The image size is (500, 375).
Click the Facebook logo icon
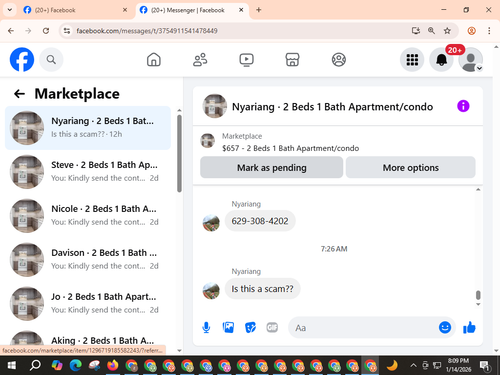[x=22, y=60]
